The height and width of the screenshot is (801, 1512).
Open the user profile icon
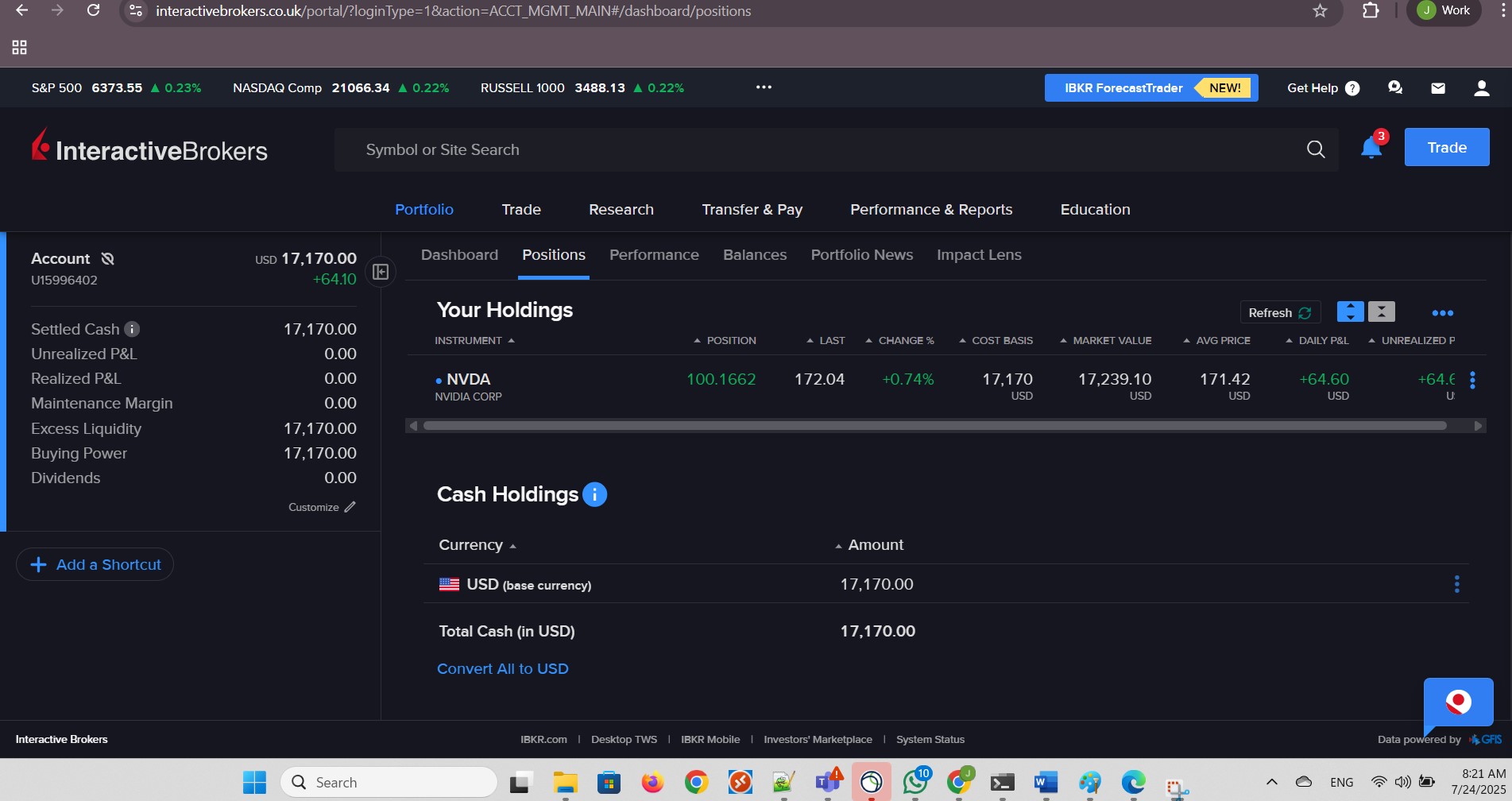click(1481, 88)
